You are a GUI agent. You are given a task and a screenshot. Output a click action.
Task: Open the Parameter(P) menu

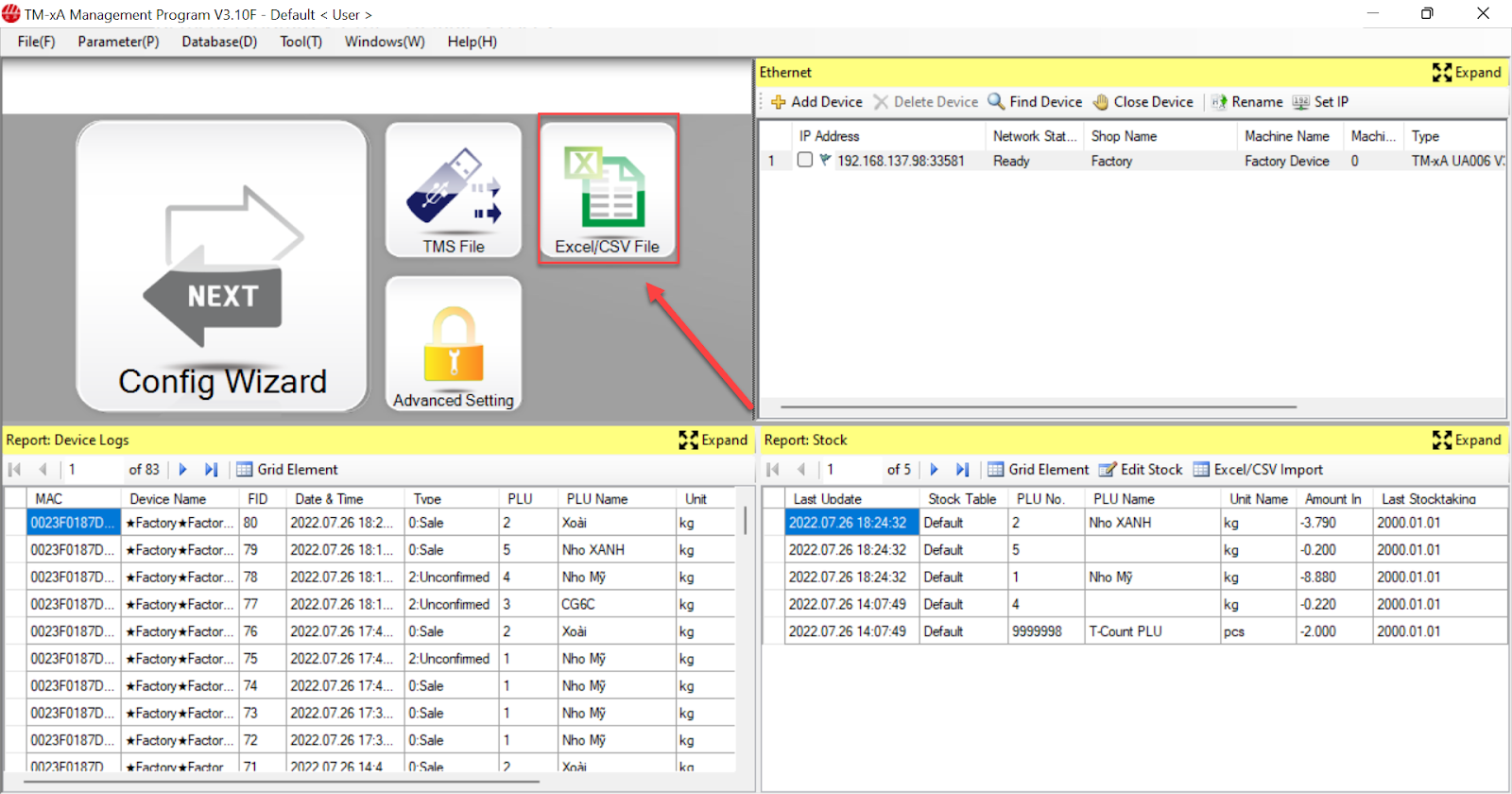(x=118, y=42)
